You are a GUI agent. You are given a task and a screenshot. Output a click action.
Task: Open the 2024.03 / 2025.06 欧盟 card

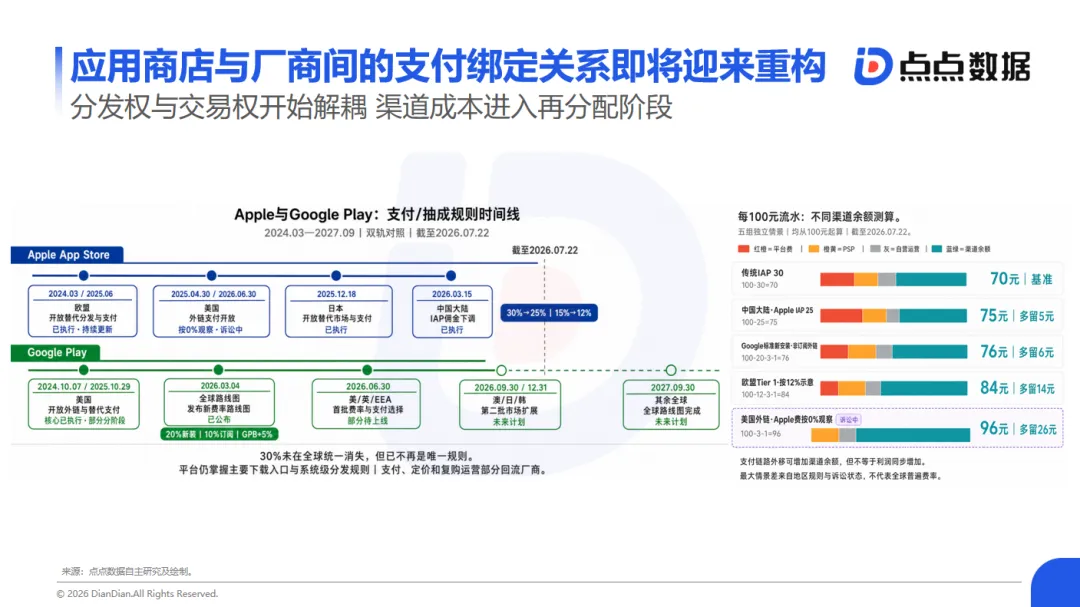tap(83, 311)
